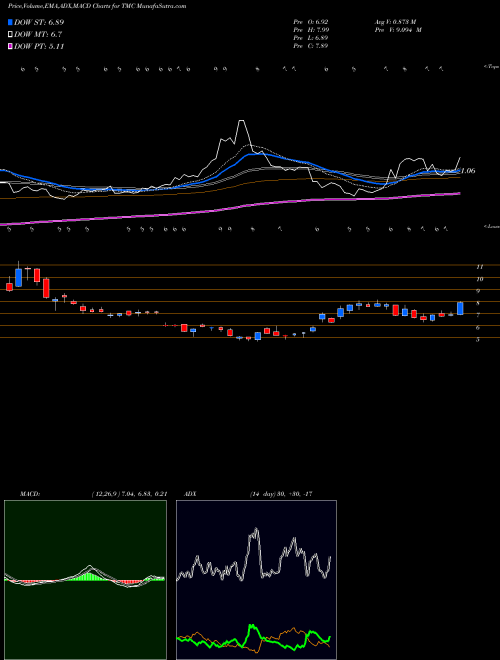The height and width of the screenshot is (660, 500).
Task: Select the 'DOW MT: 6.7' label
Action: [x=38, y=35]
